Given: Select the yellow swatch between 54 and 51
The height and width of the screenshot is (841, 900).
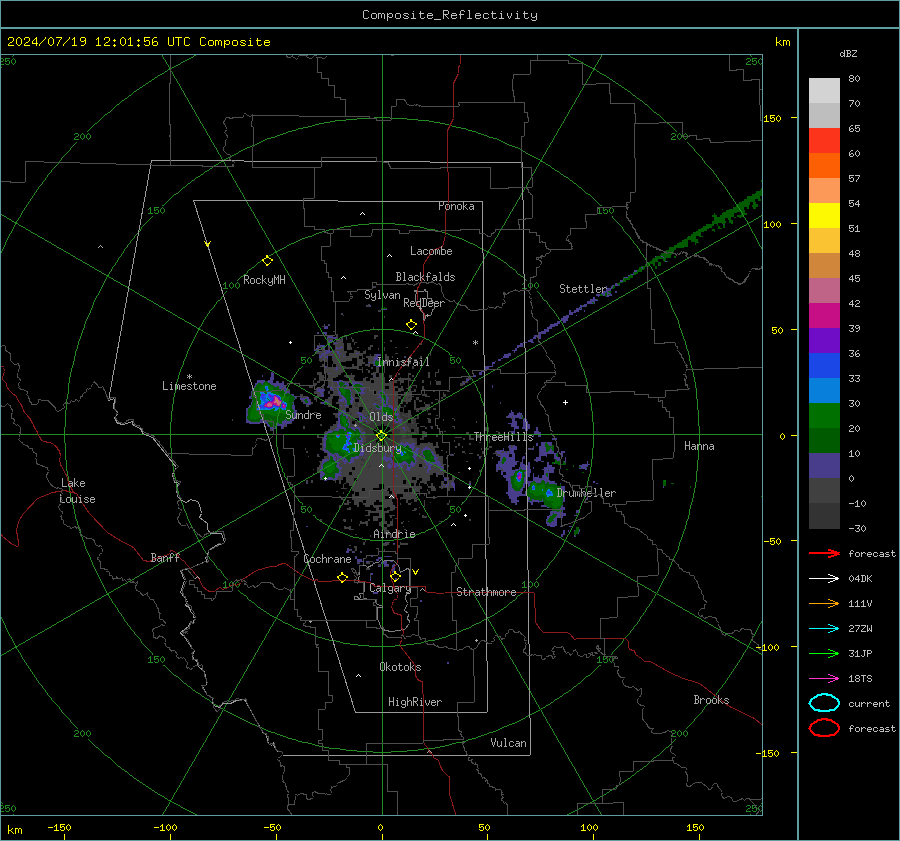Looking at the screenshot, I should click(824, 215).
